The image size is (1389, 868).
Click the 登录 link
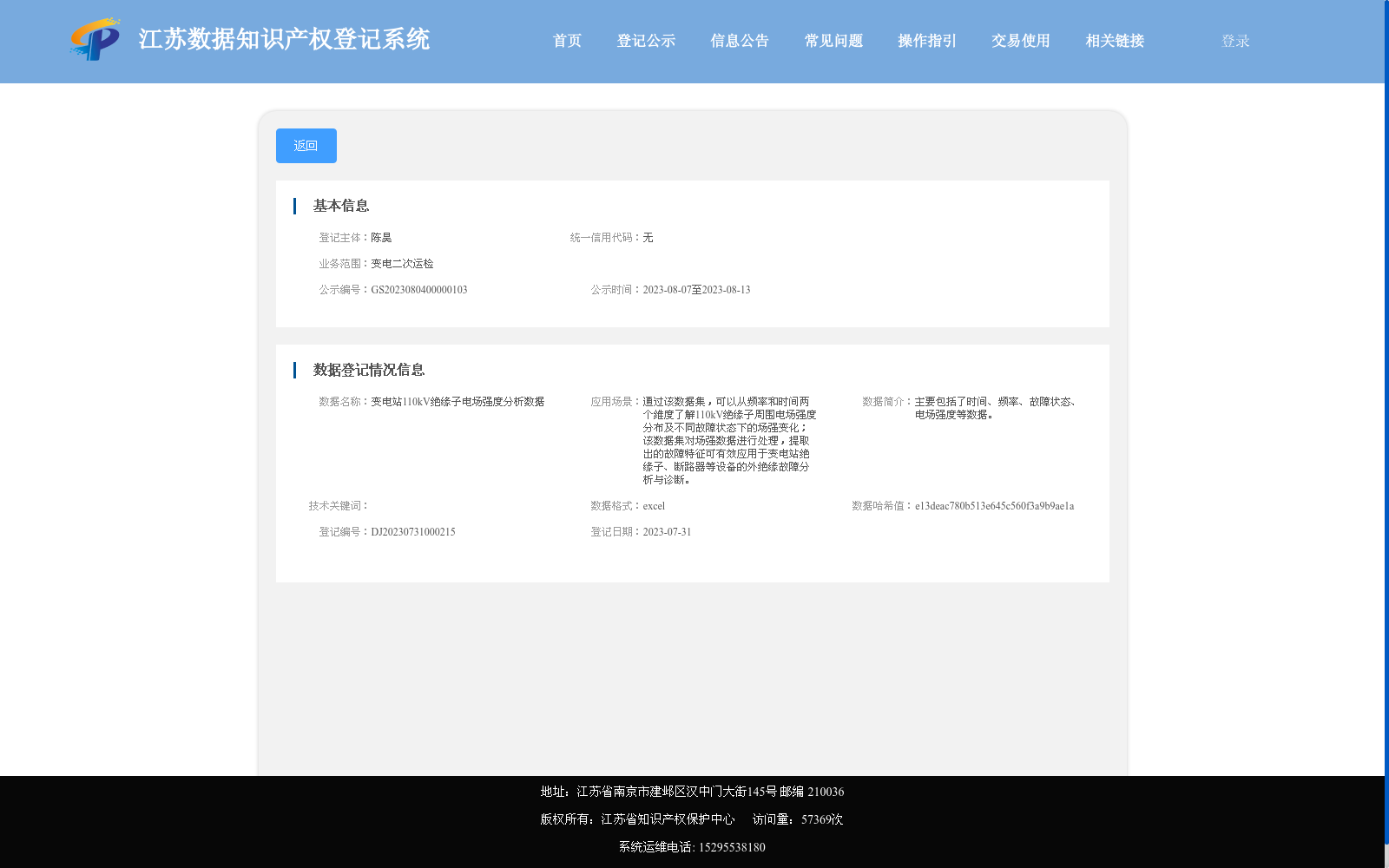[1235, 41]
